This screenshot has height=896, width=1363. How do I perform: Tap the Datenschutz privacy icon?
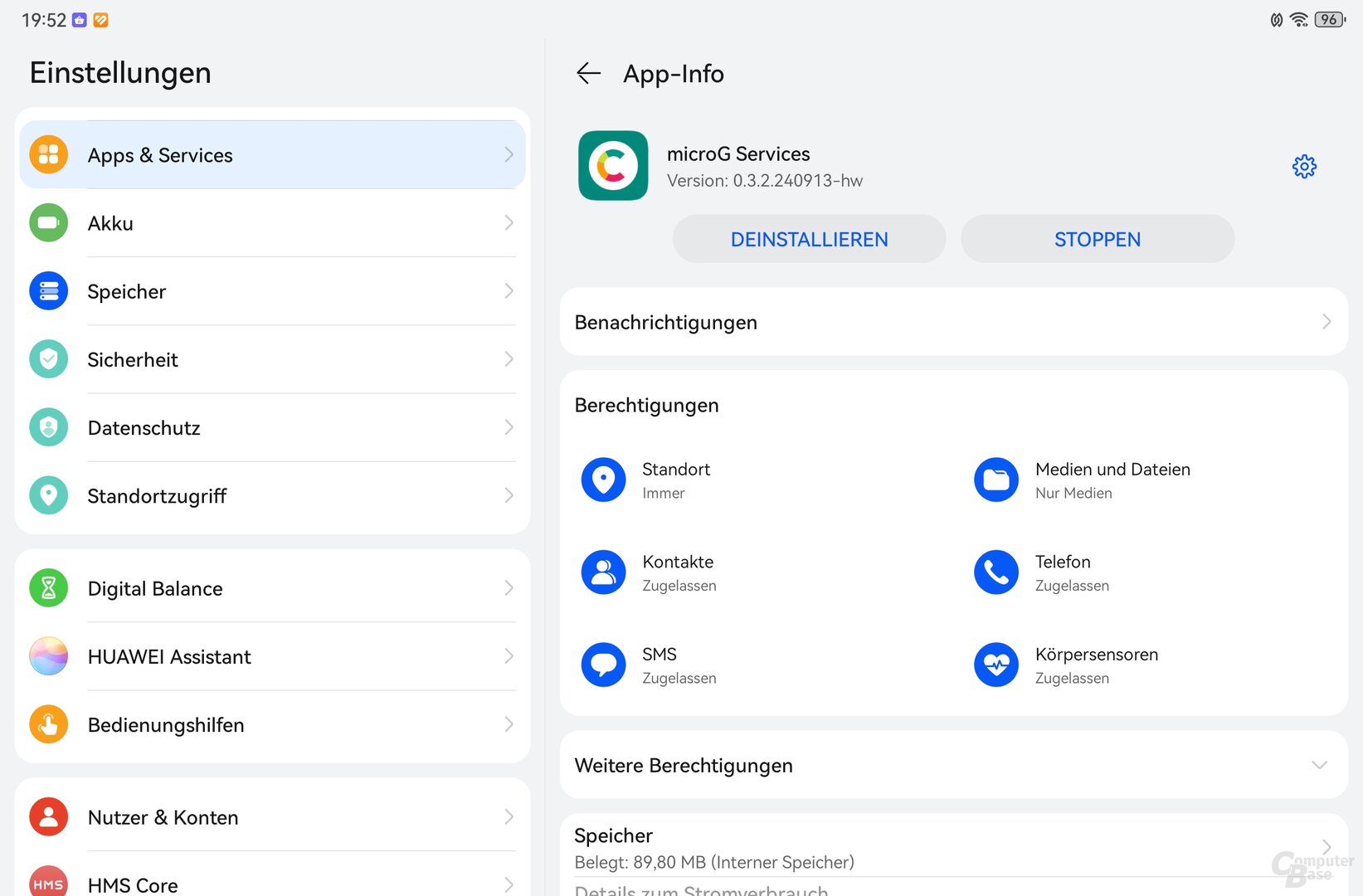click(49, 427)
